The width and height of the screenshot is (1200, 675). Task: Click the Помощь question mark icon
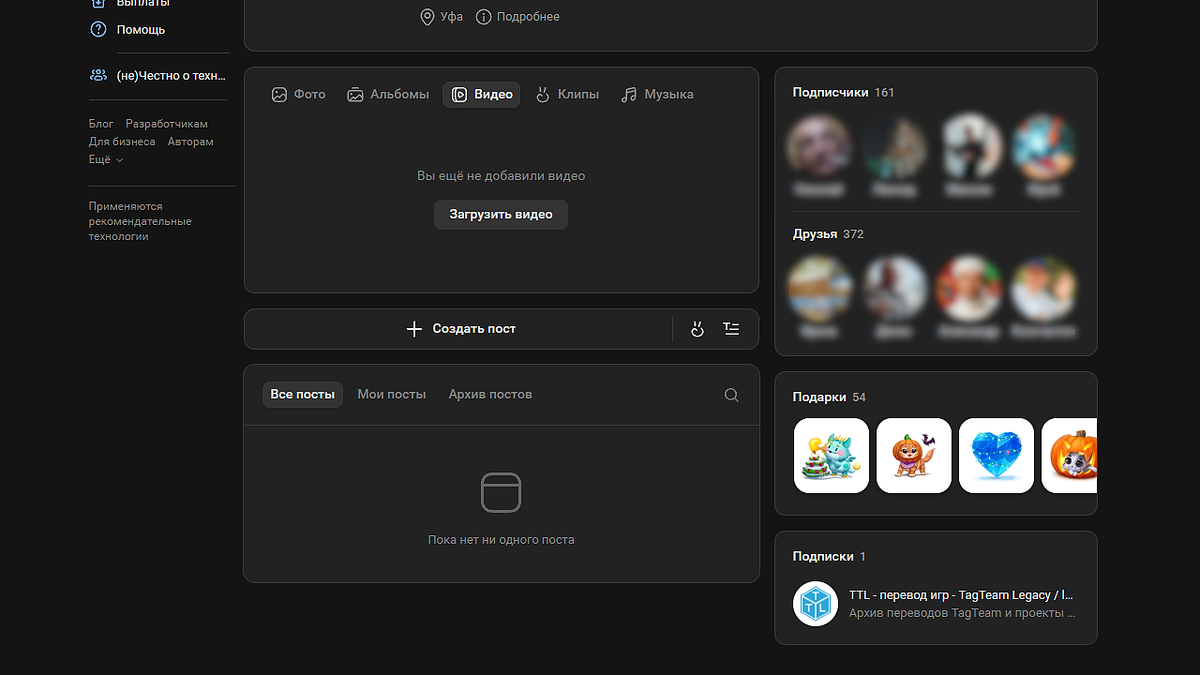coord(98,30)
